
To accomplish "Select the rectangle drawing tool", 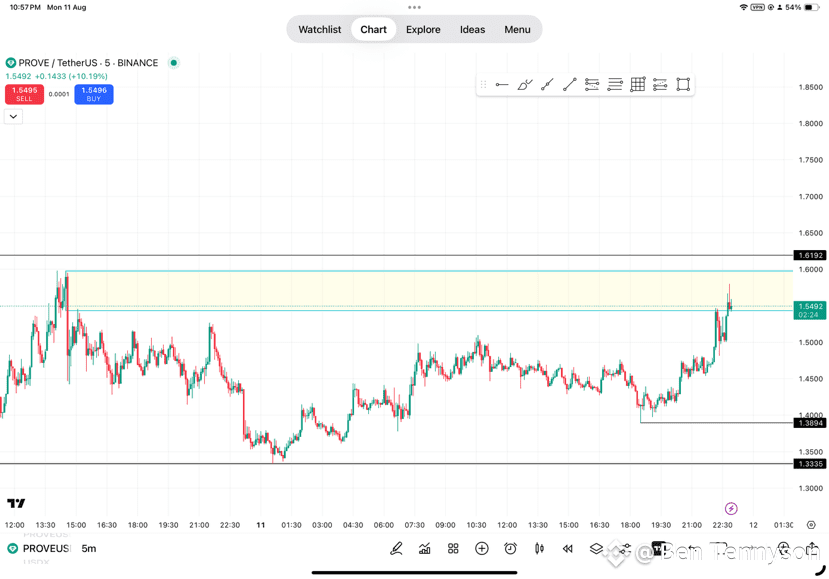I will tap(683, 85).
